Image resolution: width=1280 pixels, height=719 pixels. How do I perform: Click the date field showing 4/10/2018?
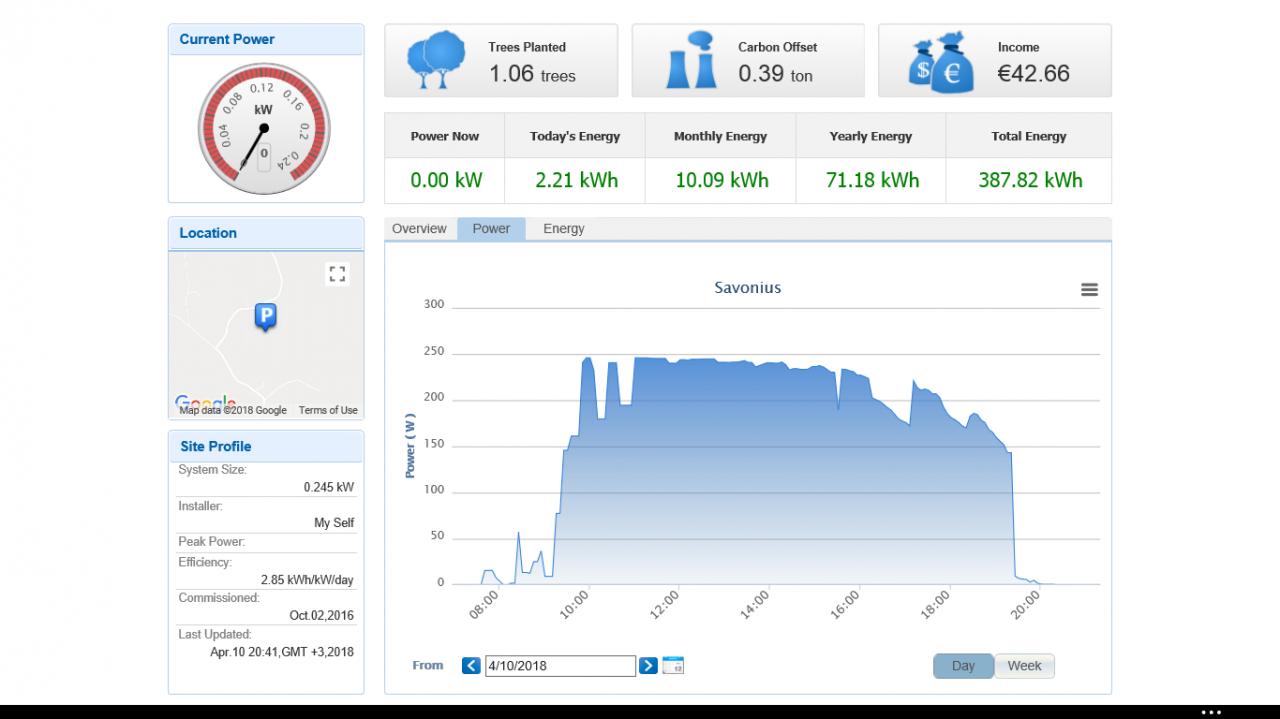[561, 666]
